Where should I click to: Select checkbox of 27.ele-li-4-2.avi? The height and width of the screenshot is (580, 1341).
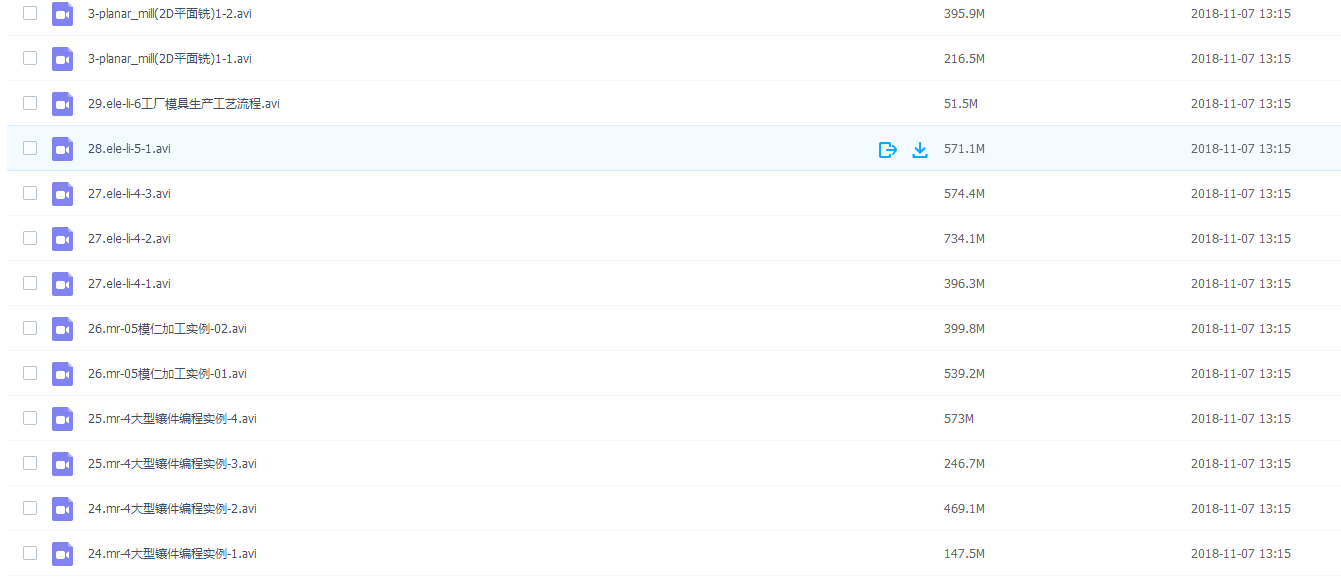(30, 238)
